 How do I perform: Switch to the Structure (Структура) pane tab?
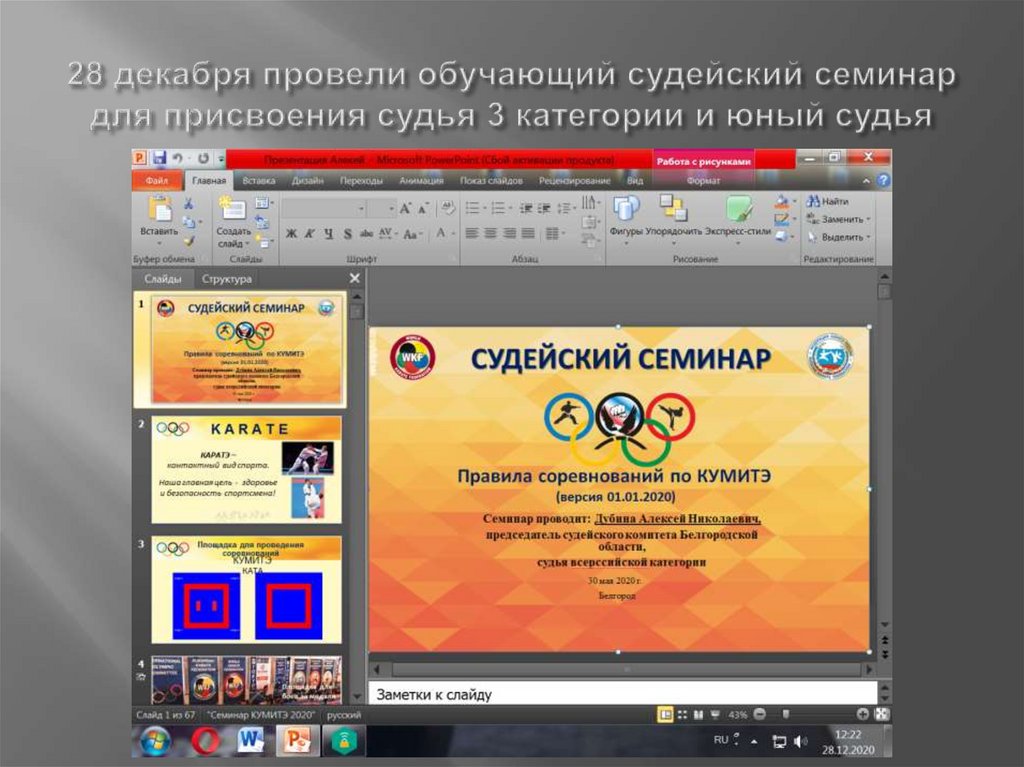[226, 279]
